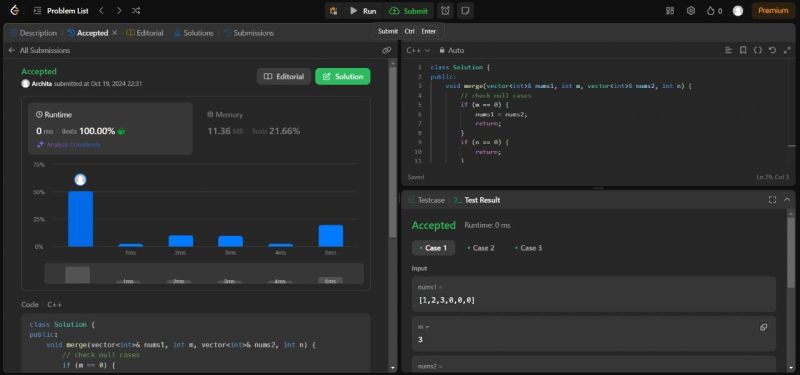This screenshot has width=800, height=375.
Task: Pick a random problem shuffle icon
Action: point(136,10)
